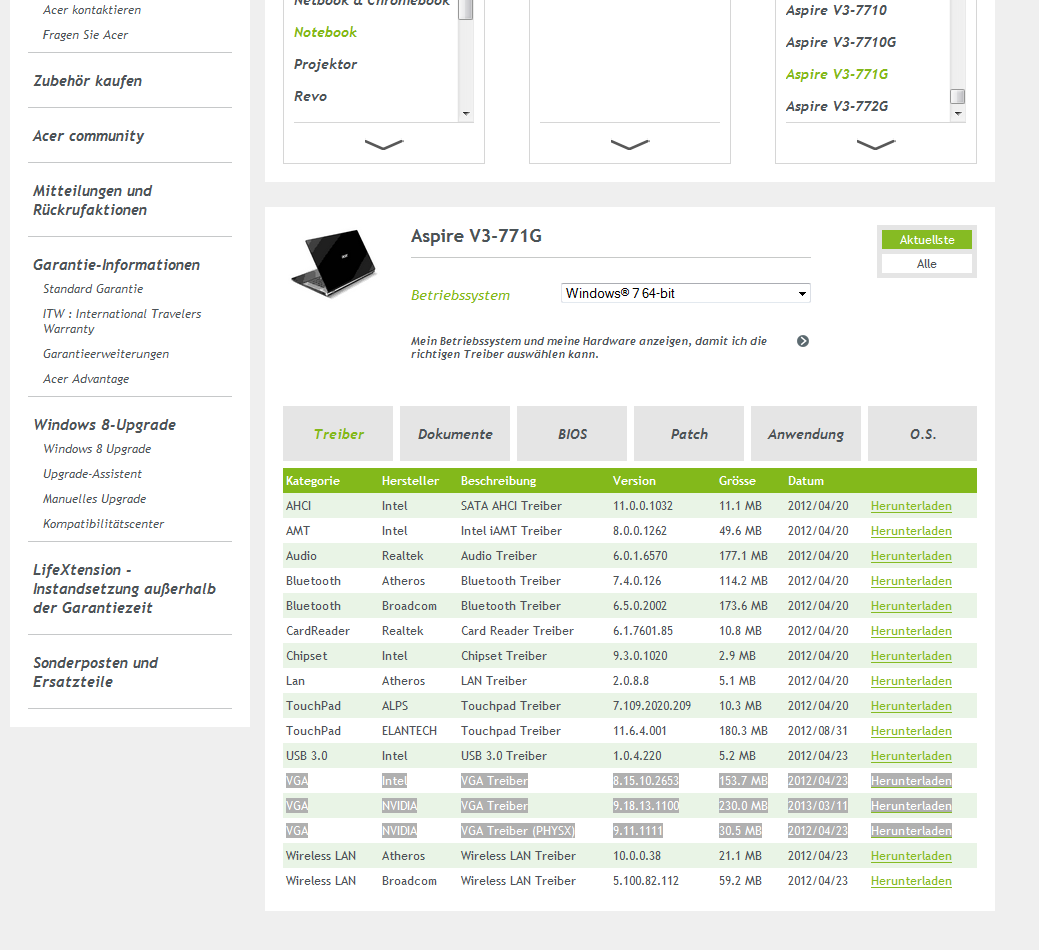Open the O.S. tab
This screenshot has width=1039, height=950.
[922, 434]
